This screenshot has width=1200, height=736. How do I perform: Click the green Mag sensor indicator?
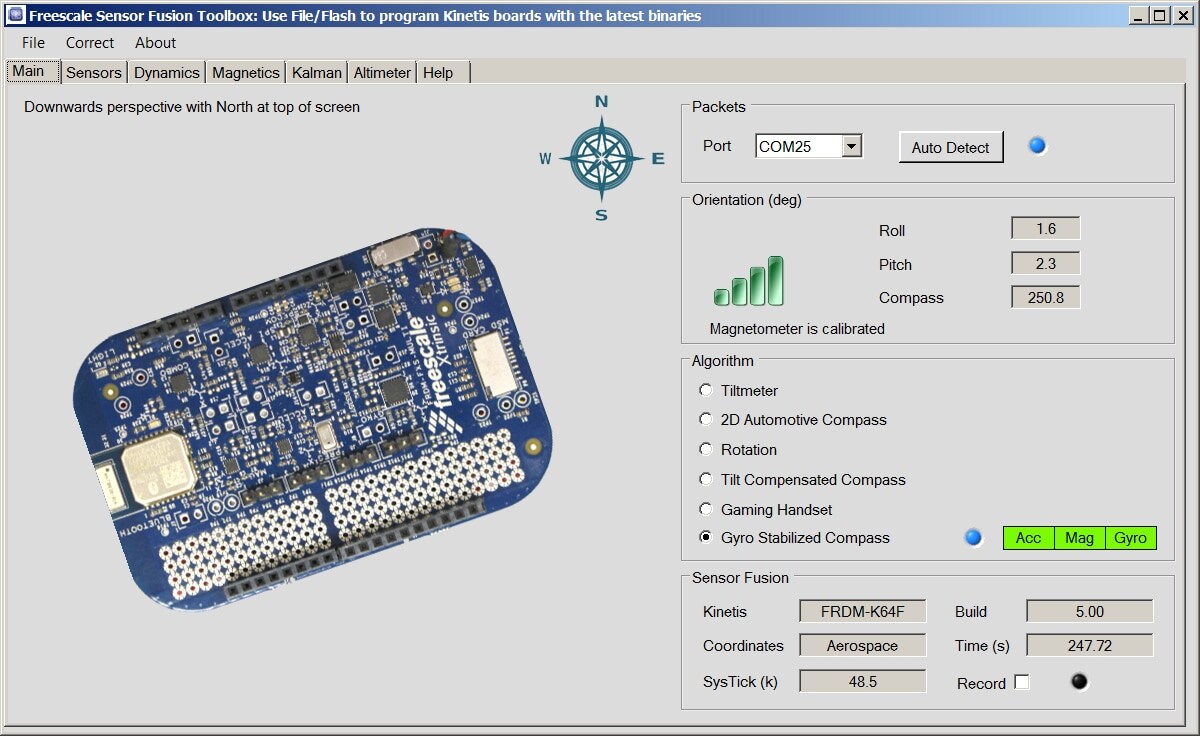(1079, 538)
